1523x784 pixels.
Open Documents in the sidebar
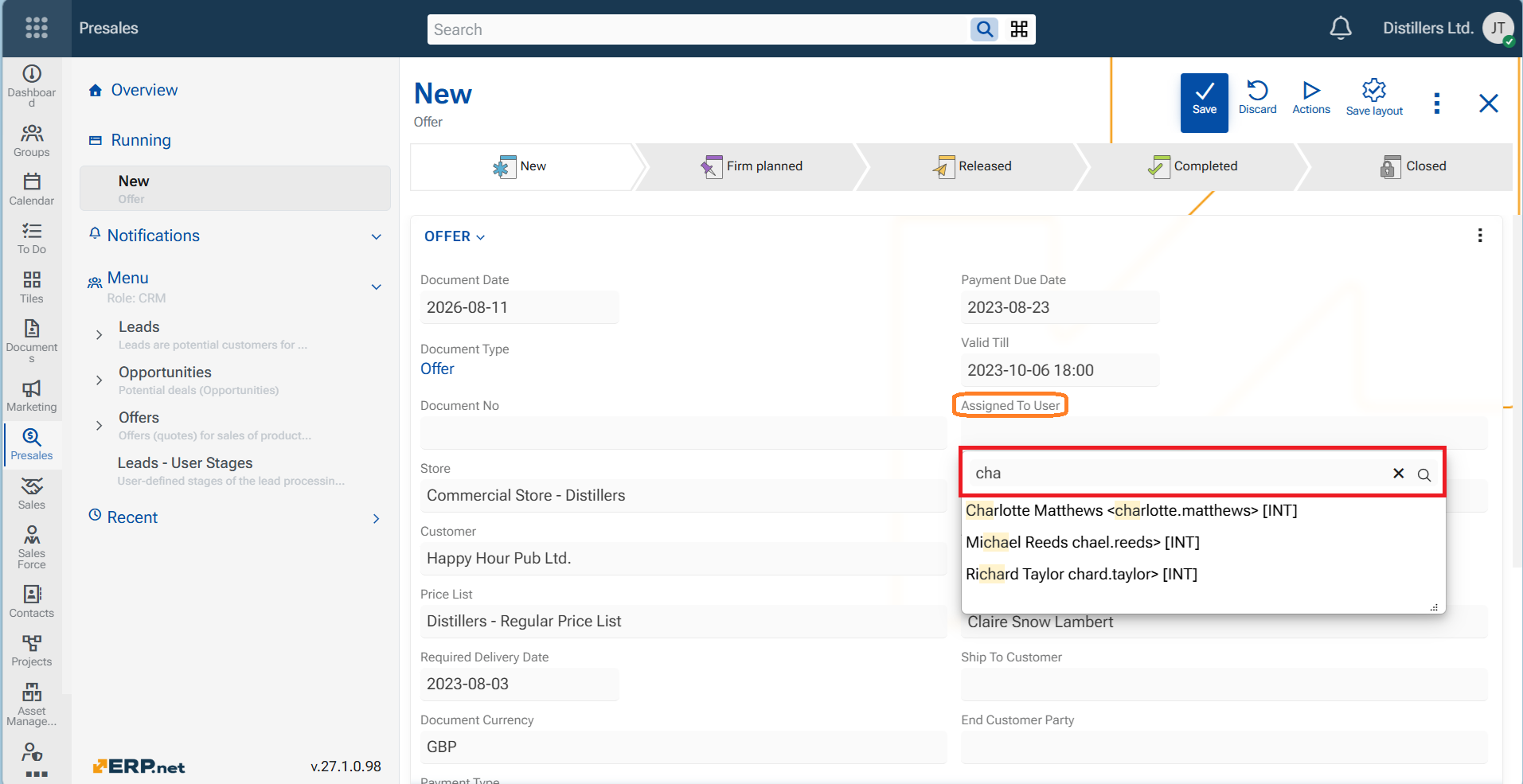point(32,341)
